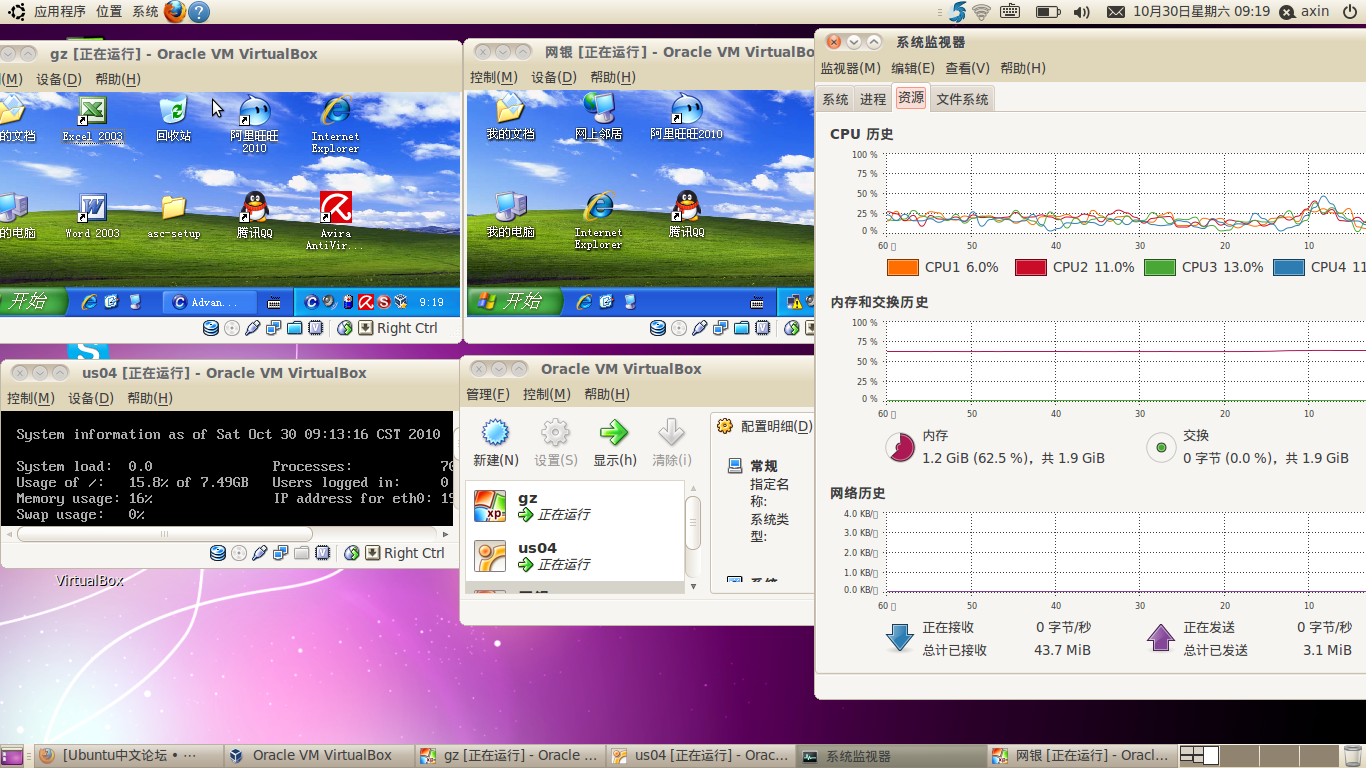This screenshot has width=1366, height=768.
Task: Switch to 系统监视器 taskbar button
Action: pyautogui.click(x=893, y=756)
